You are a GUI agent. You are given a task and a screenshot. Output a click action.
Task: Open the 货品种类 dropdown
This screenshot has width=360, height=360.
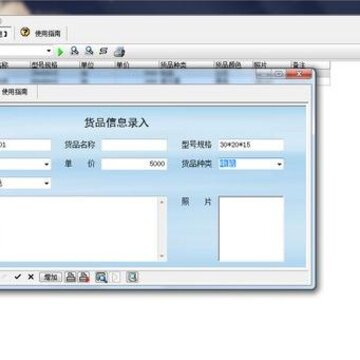coord(279,164)
